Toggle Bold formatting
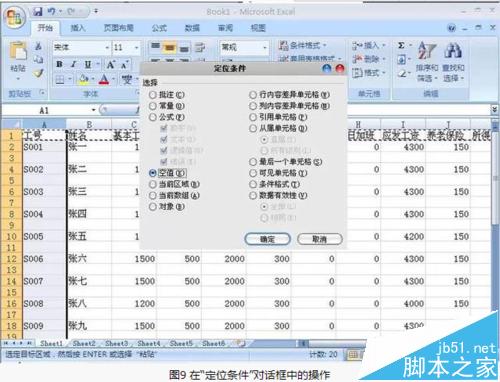Image resolution: width=500 pixels, height=382 pixels. click(59, 64)
